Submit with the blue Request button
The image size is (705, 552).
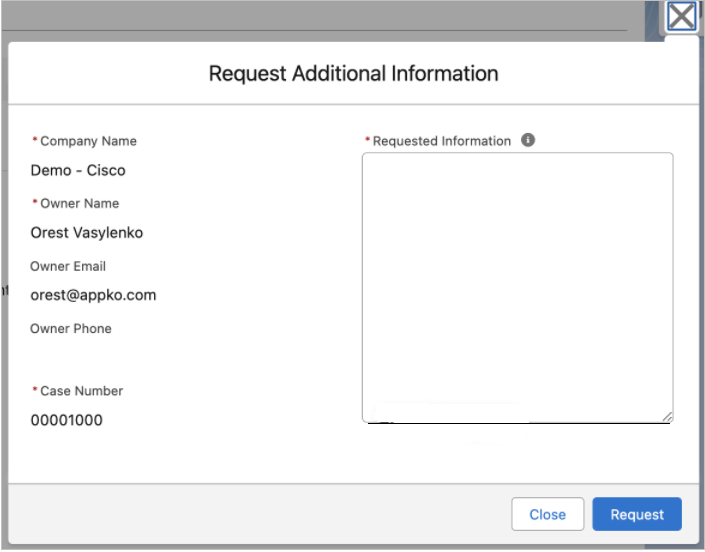[636, 514]
